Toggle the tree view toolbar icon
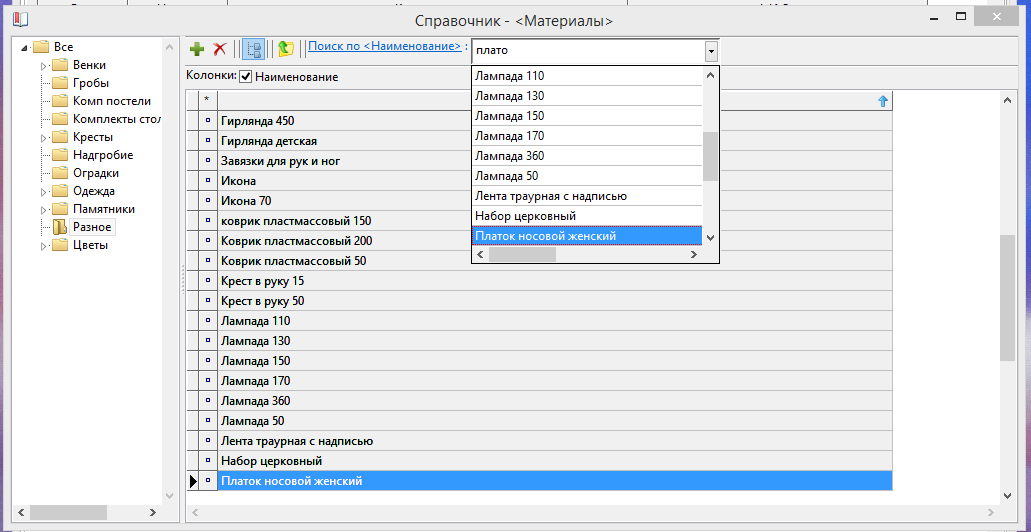 (x=253, y=49)
